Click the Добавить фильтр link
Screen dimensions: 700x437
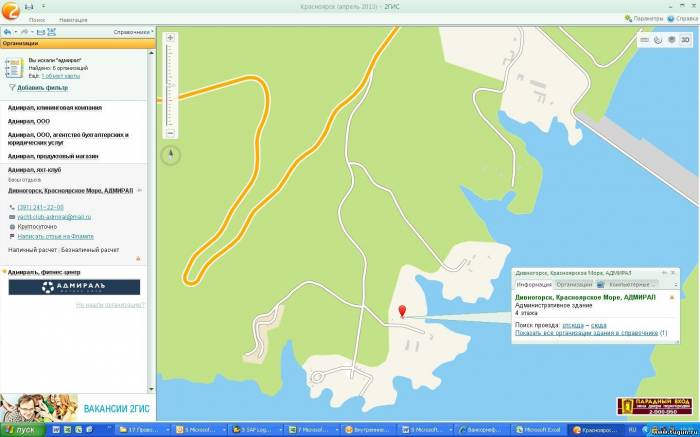click(42, 88)
